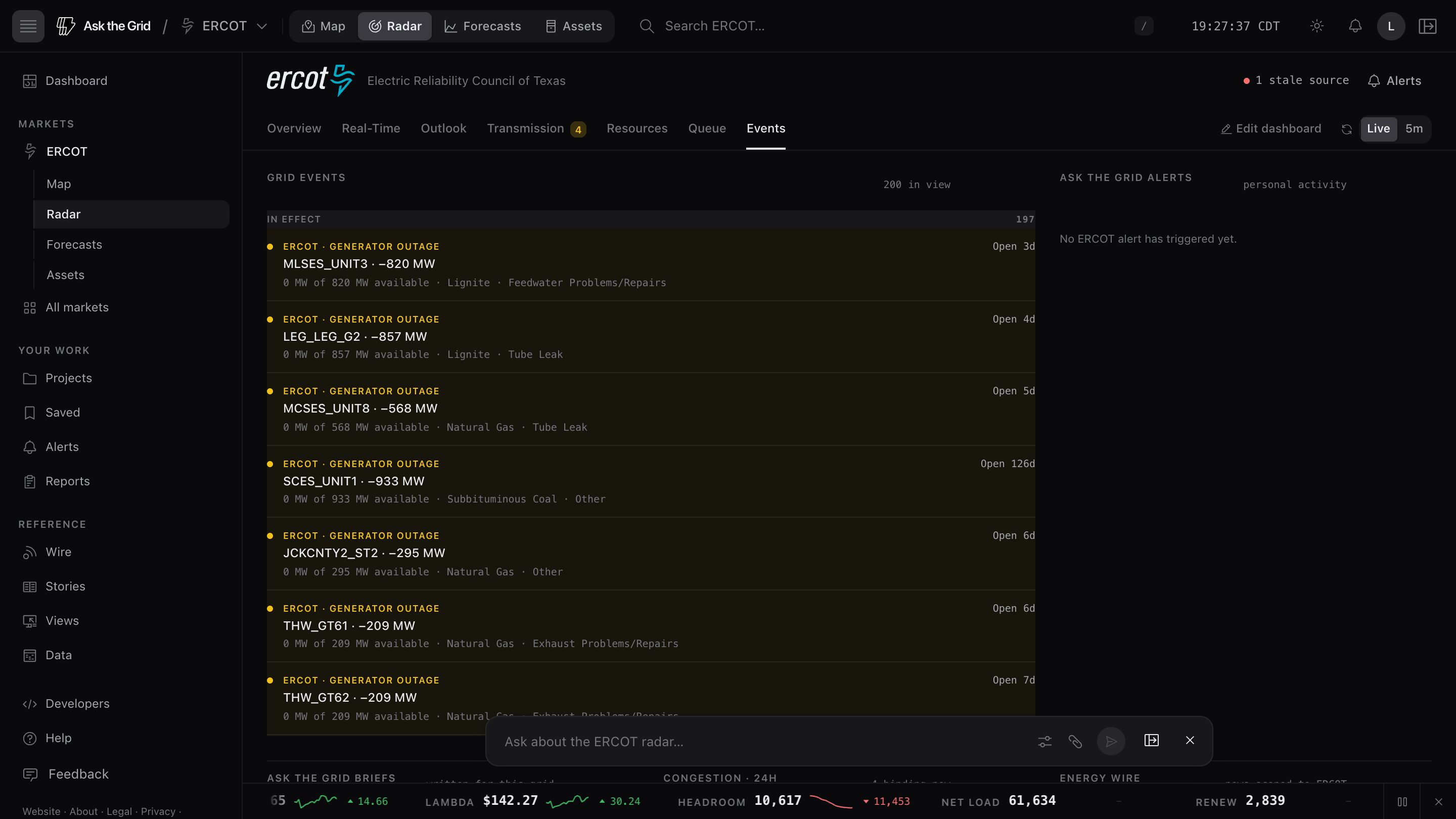The width and height of the screenshot is (1456, 819).
Task: Switch to the Queue tab
Action: pos(707,129)
